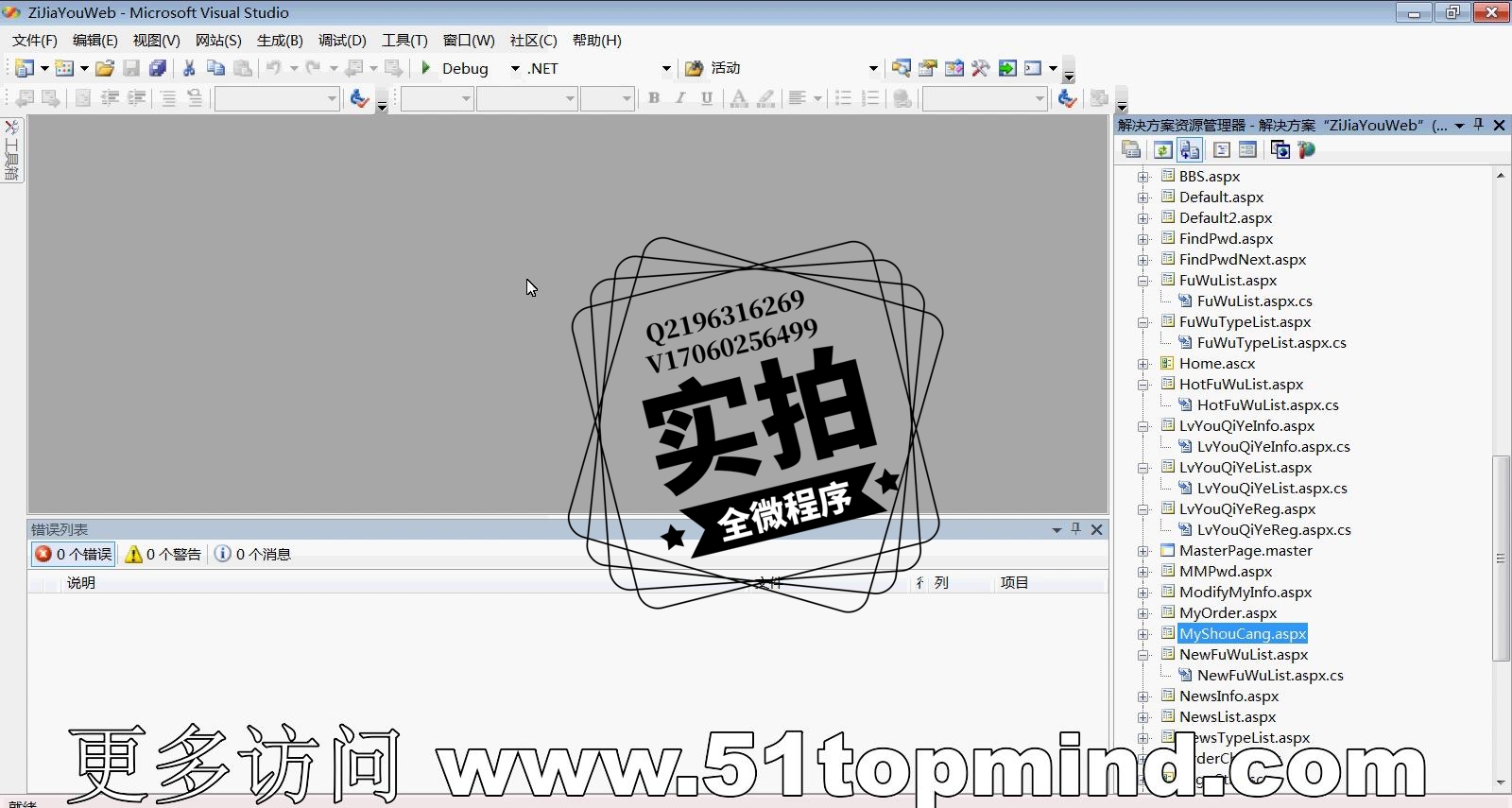Image resolution: width=1512 pixels, height=808 pixels.
Task: Collapse the FuWuList.aspx tree node
Action: [1143, 281]
